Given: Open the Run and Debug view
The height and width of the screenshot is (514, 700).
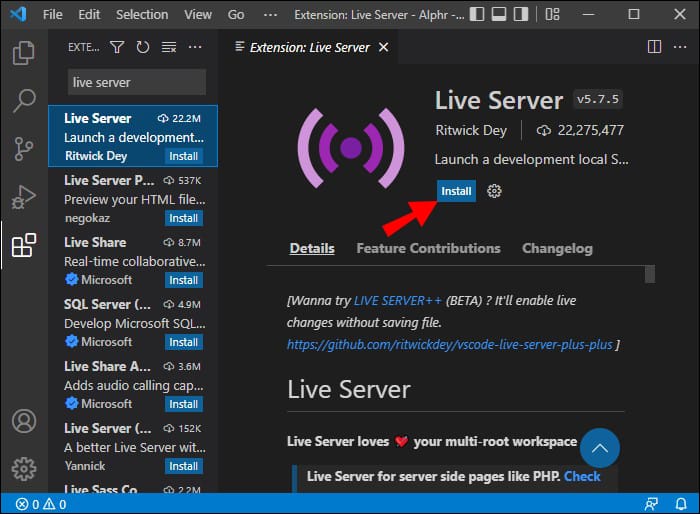Looking at the screenshot, I should point(24,197).
